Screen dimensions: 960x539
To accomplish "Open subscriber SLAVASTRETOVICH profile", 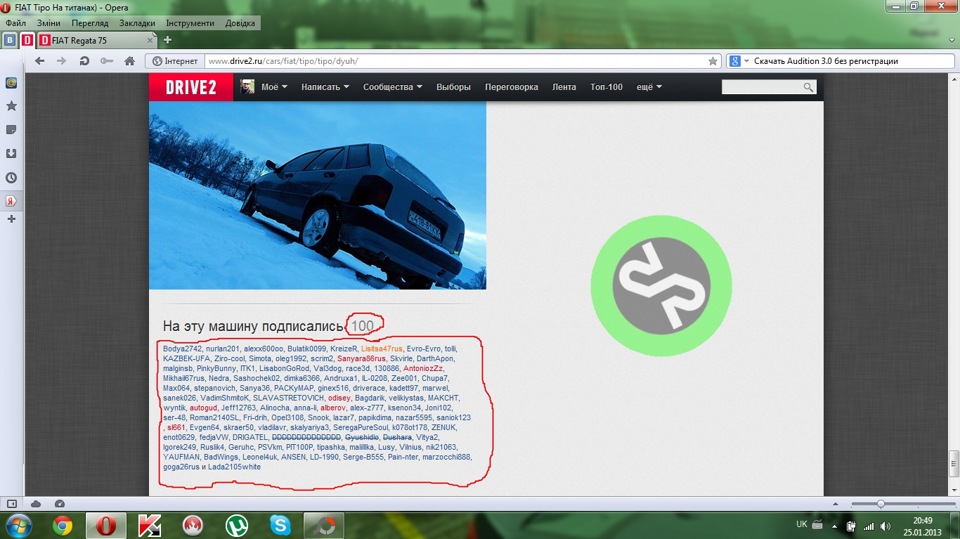I will [x=288, y=398].
